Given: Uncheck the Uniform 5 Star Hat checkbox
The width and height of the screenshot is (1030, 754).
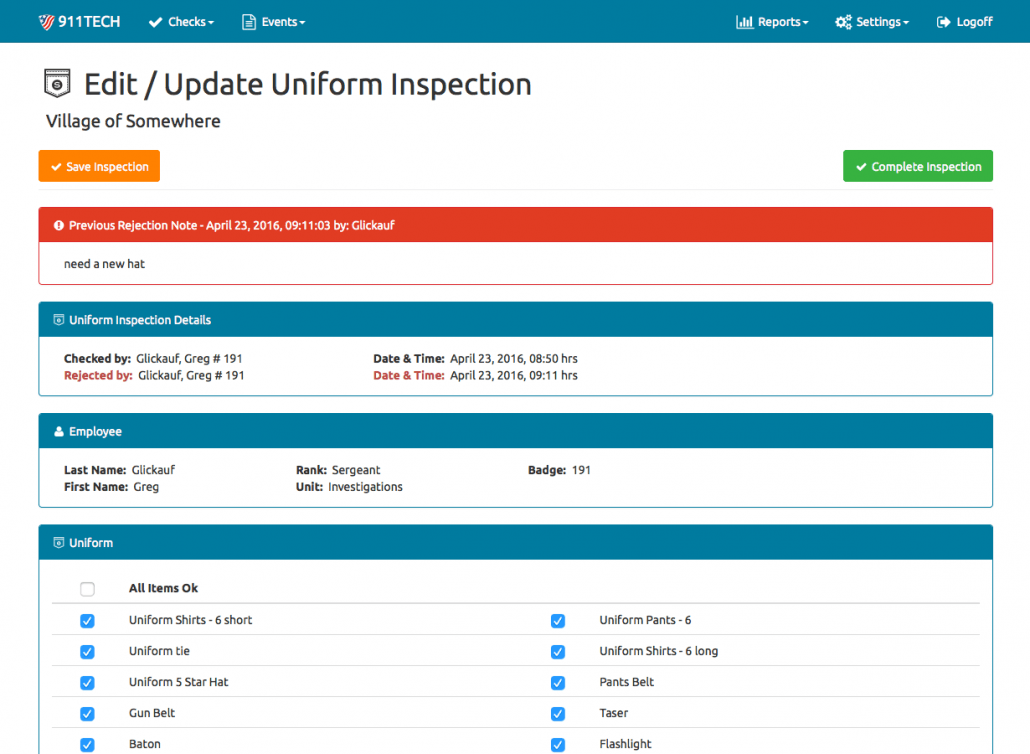Looking at the screenshot, I should point(87,682).
